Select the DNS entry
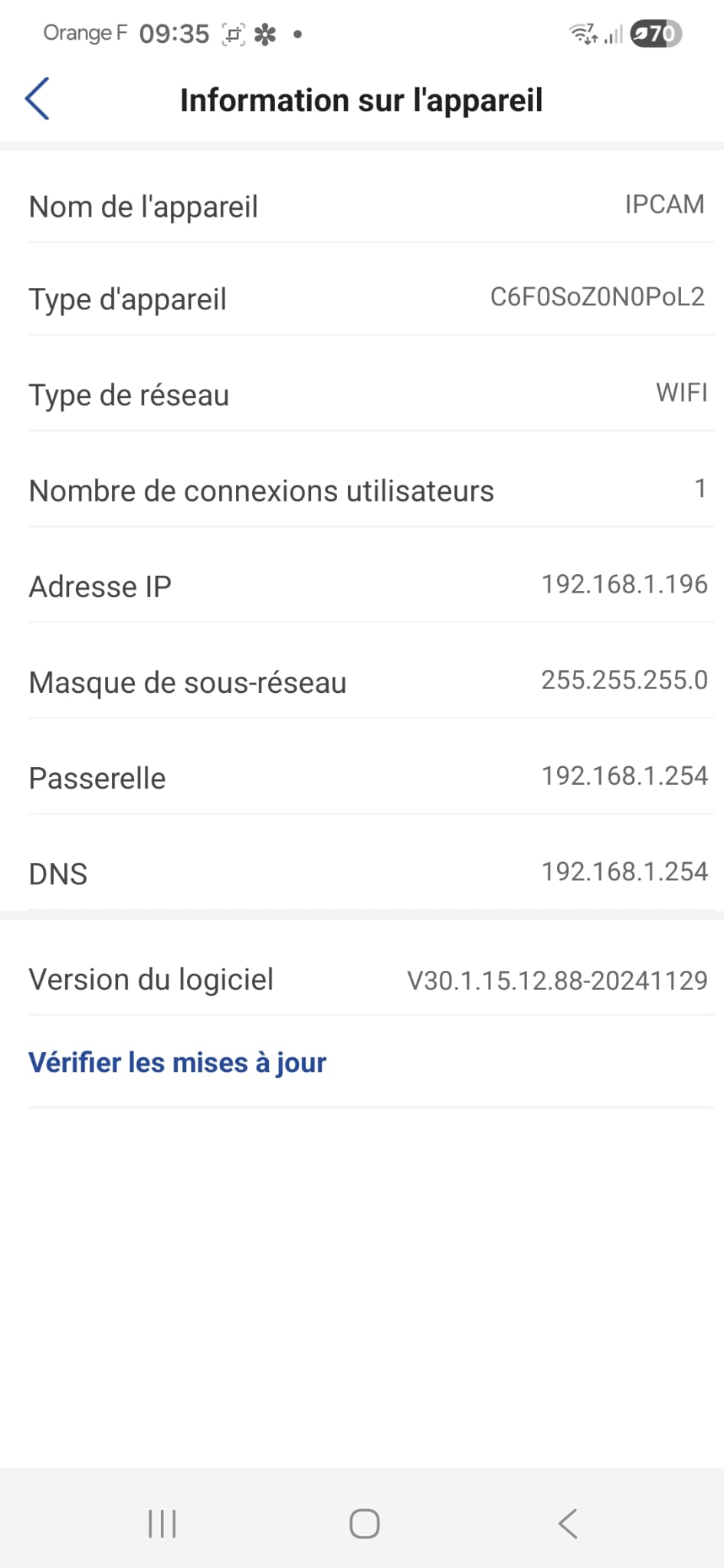This screenshot has height=1568, width=724. [362, 872]
